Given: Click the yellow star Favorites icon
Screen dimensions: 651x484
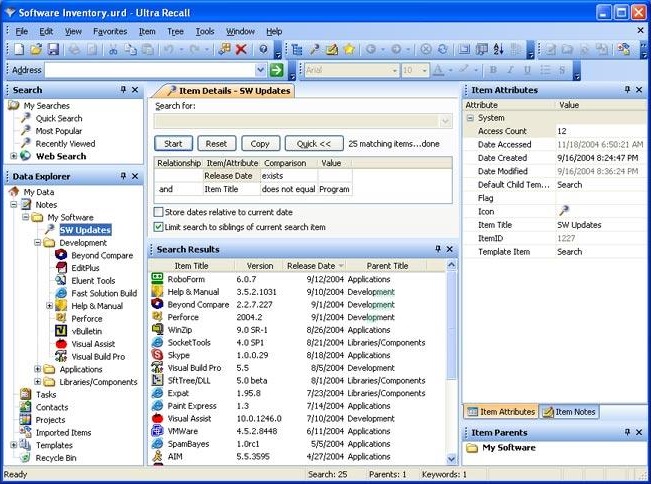Looking at the screenshot, I should 349,49.
